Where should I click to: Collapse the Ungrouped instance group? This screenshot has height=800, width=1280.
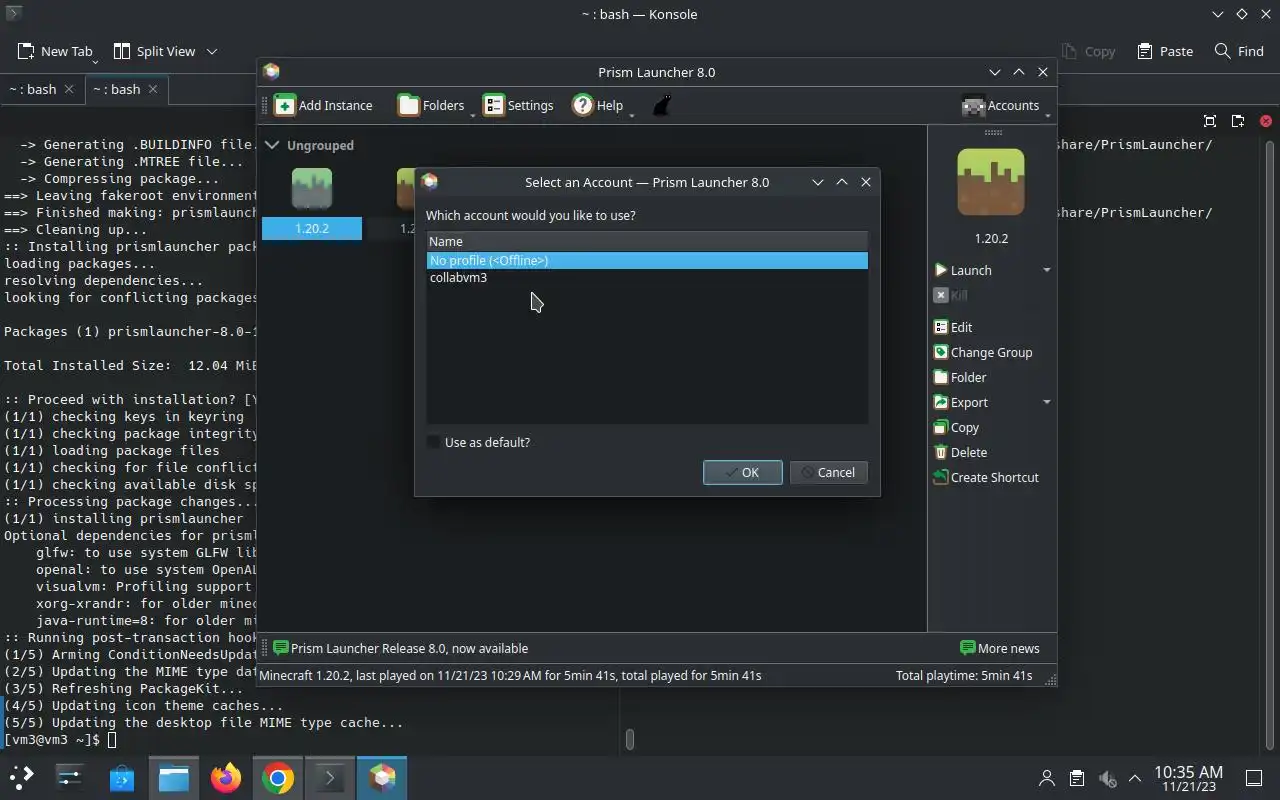coord(272,145)
